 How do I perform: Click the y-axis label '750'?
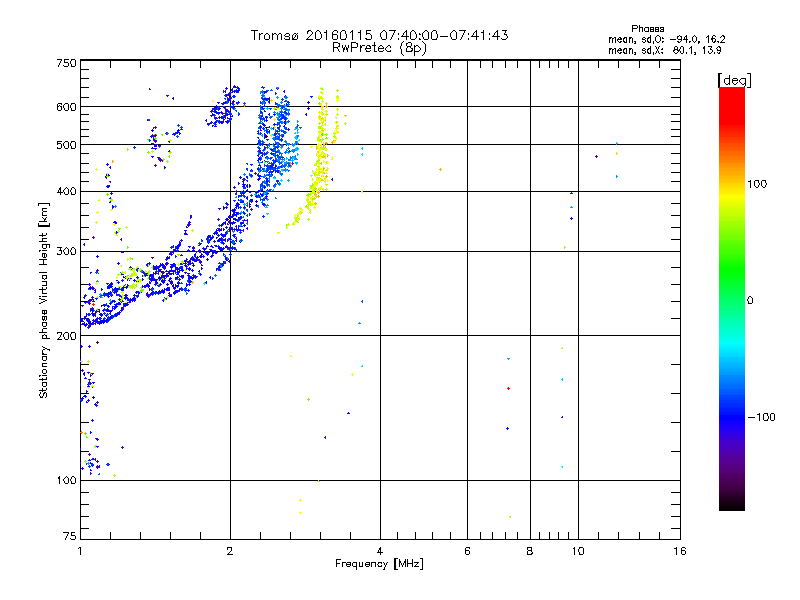pyautogui.click(x=66, y=63)
